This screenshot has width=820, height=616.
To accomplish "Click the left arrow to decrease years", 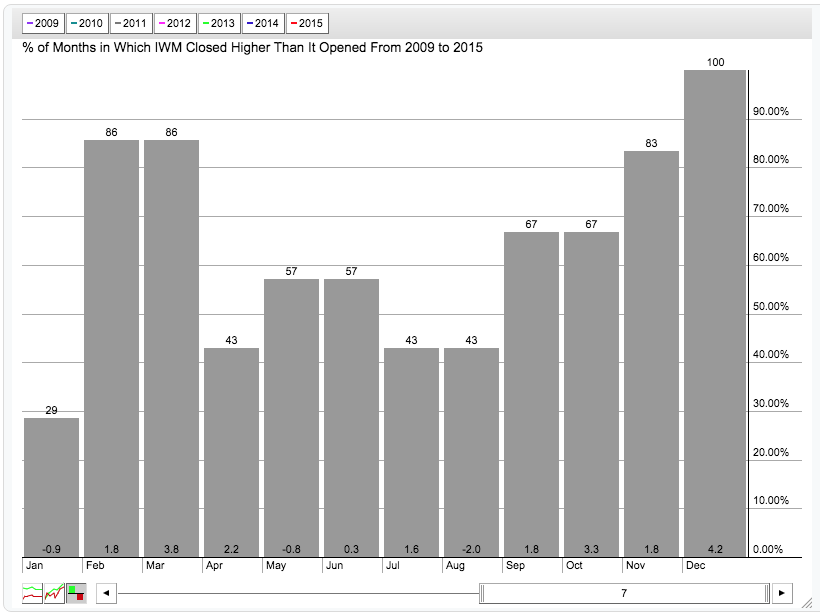I will tap(107, 593).
